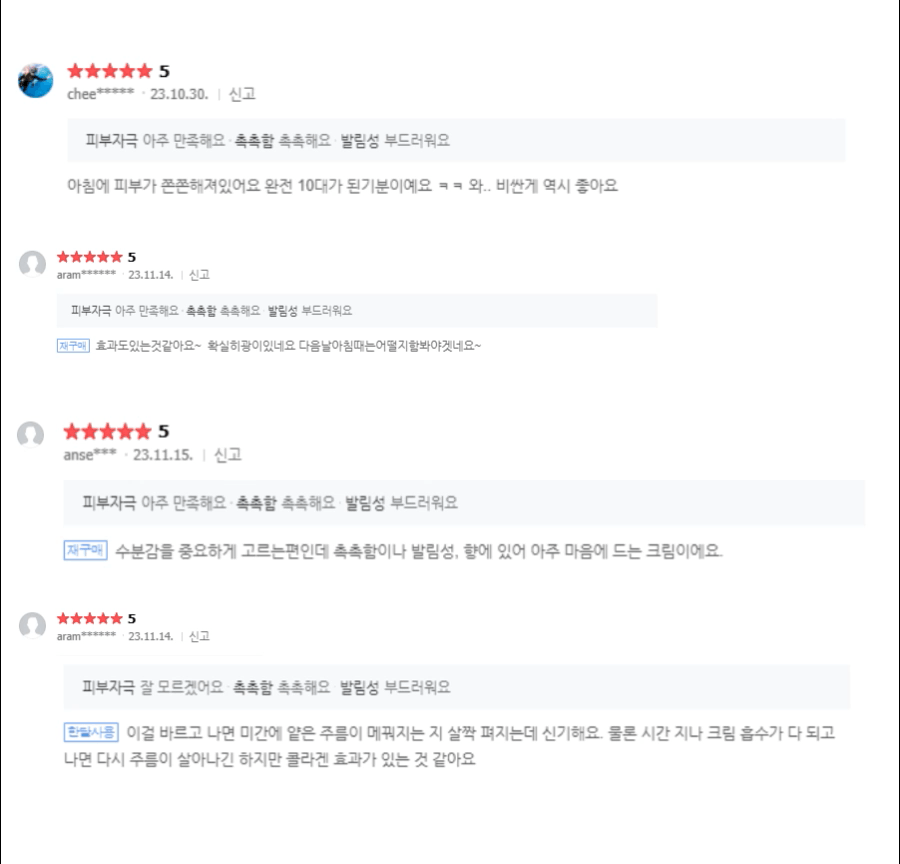Viewport: 900px width, 864px height.
Task: Click the default avatar beside anse***
Action: 32,434
